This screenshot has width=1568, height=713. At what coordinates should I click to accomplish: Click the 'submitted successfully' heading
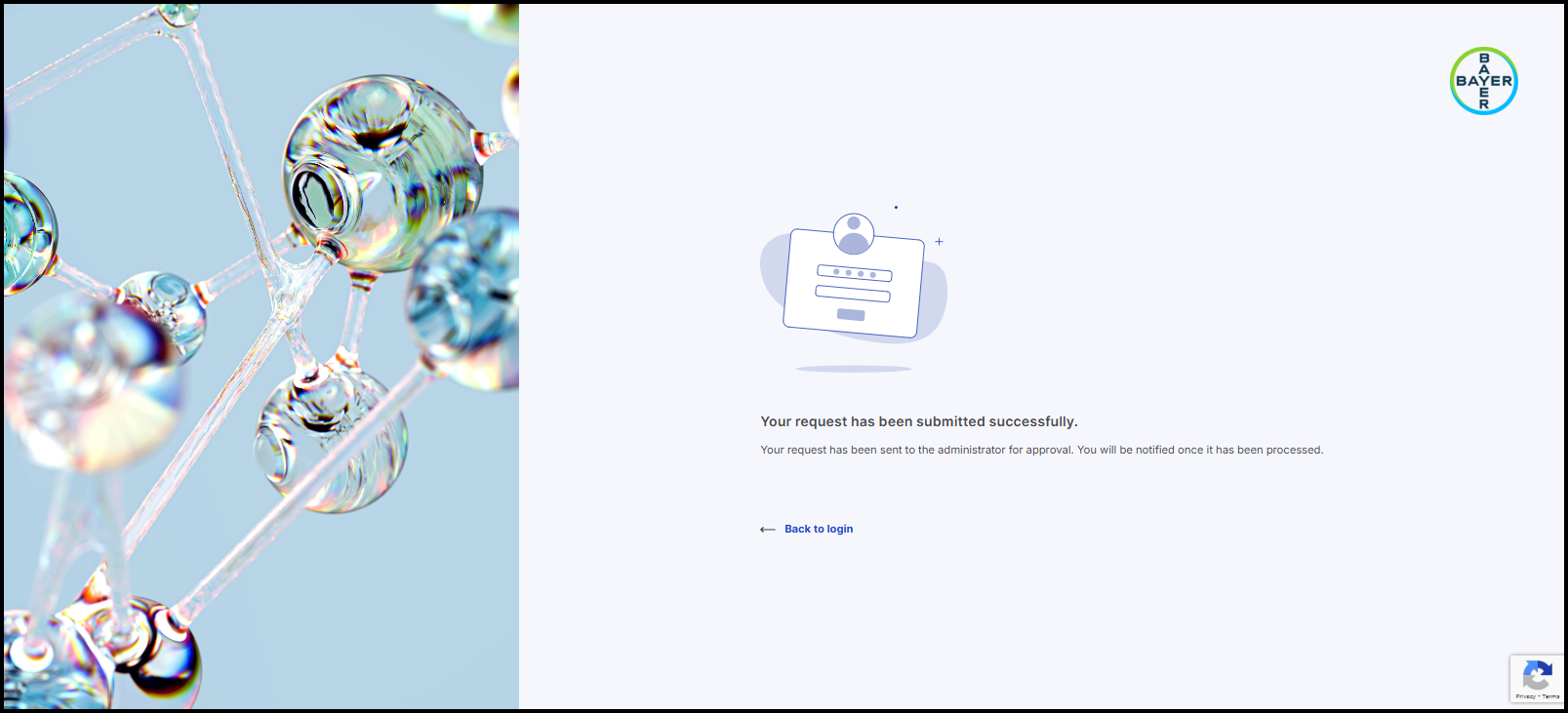919,421
